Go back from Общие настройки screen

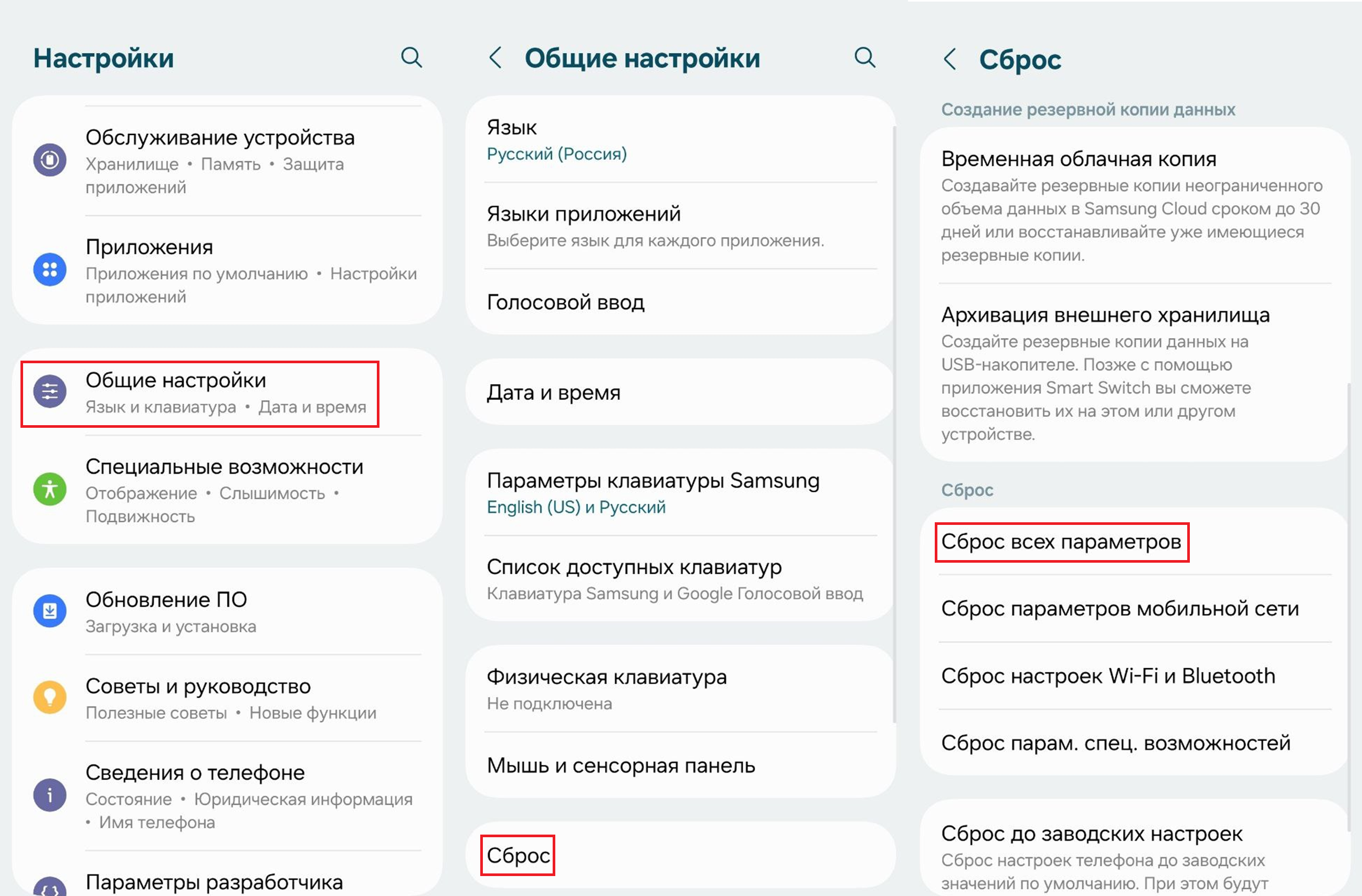tap(495, 58)
